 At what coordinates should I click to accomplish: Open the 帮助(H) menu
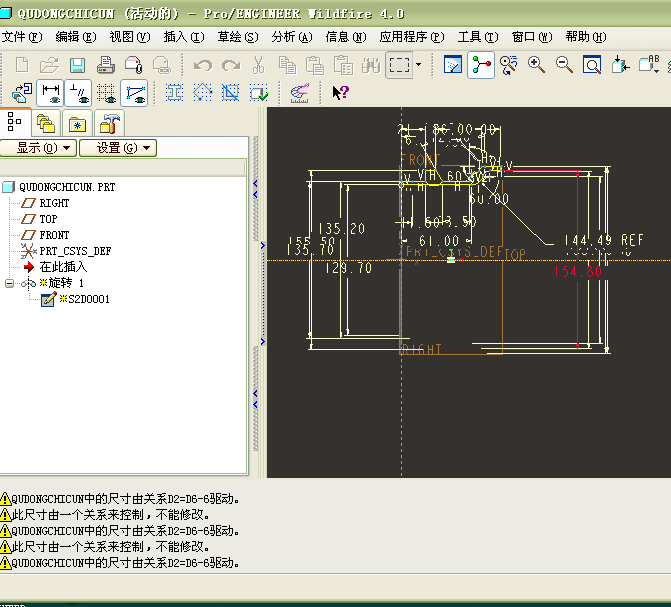click(x=586, y=37)
